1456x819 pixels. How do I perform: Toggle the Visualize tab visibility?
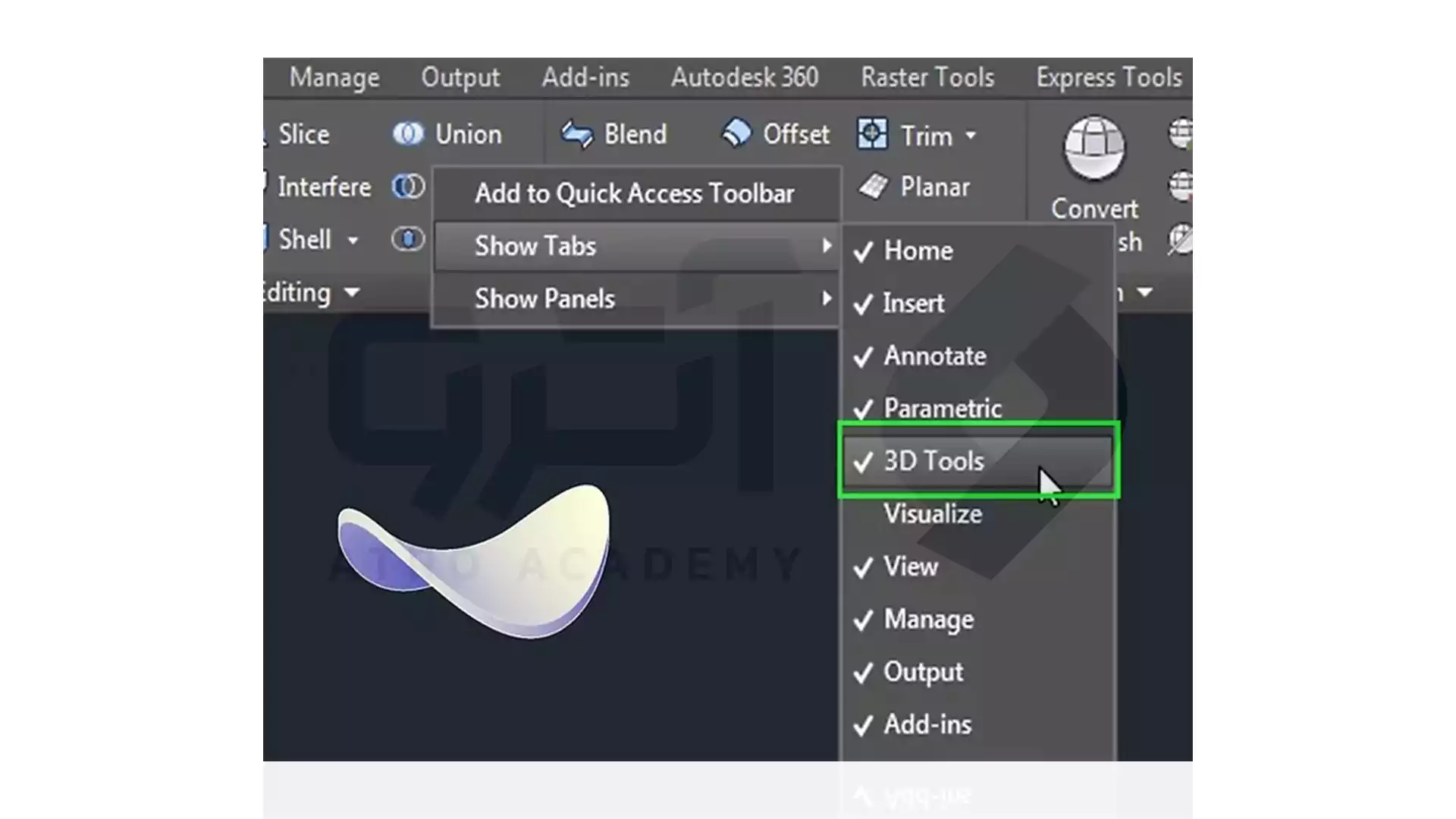coord(932,514)
